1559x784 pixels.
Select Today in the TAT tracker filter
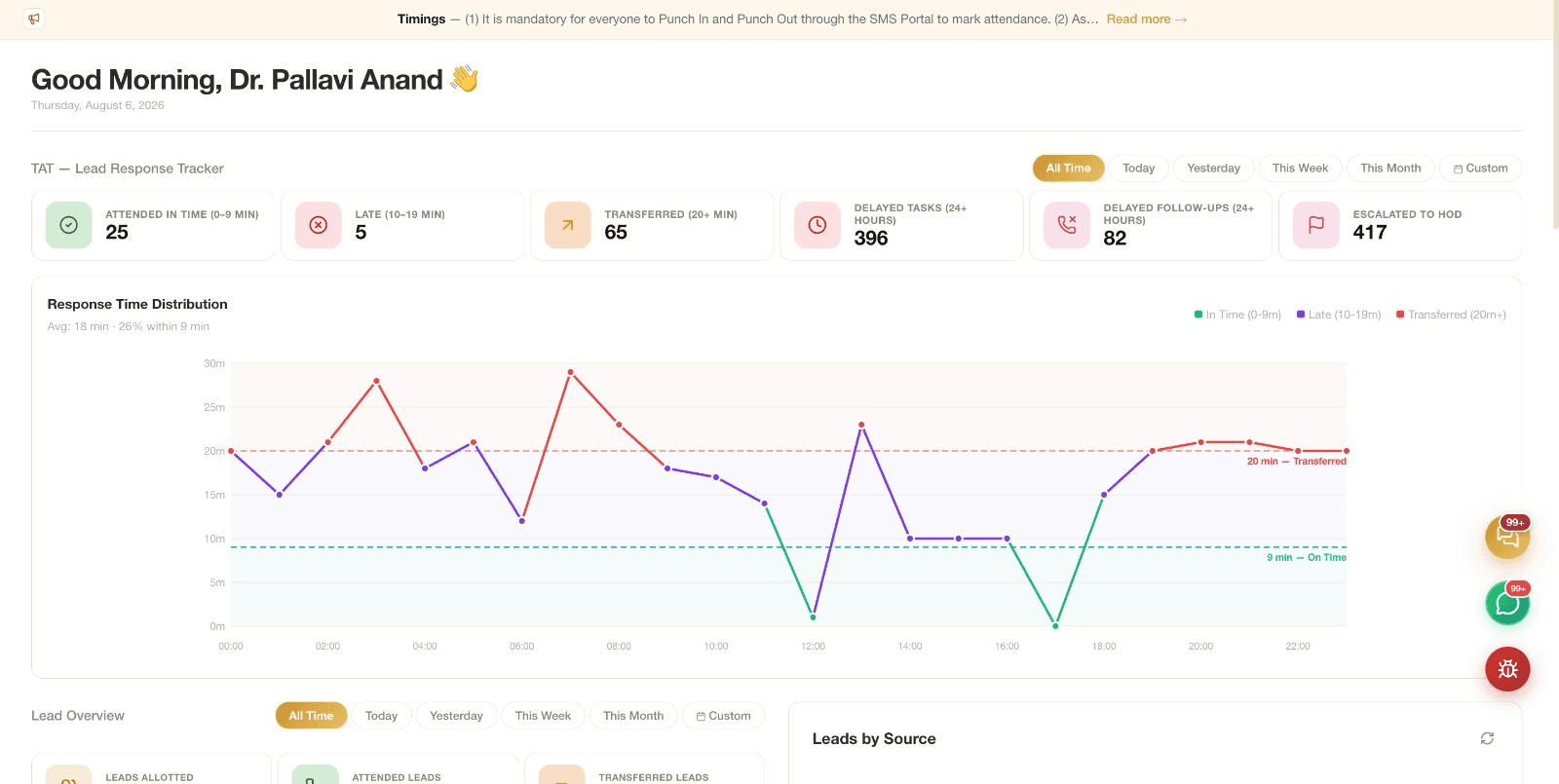pos(1138,168)
